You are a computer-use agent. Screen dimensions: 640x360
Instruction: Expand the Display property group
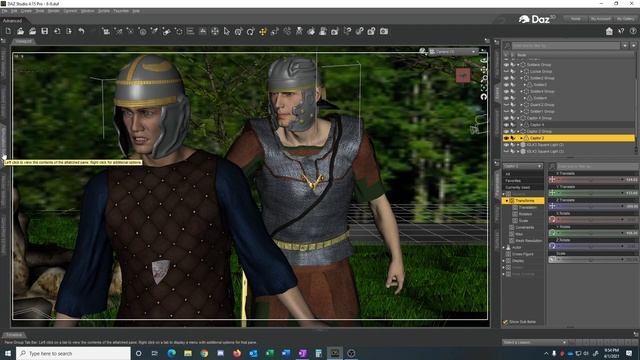(x=504, y=260)
